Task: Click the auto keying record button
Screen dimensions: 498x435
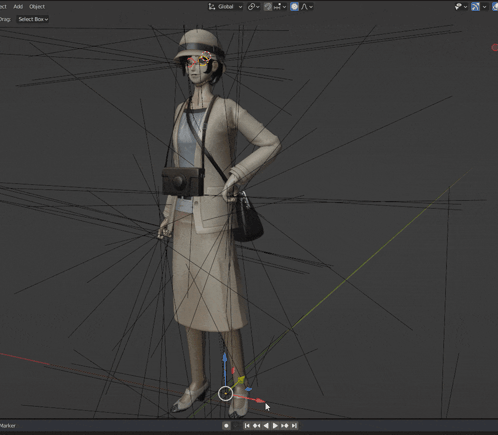Action: click(x=226, y=426)
